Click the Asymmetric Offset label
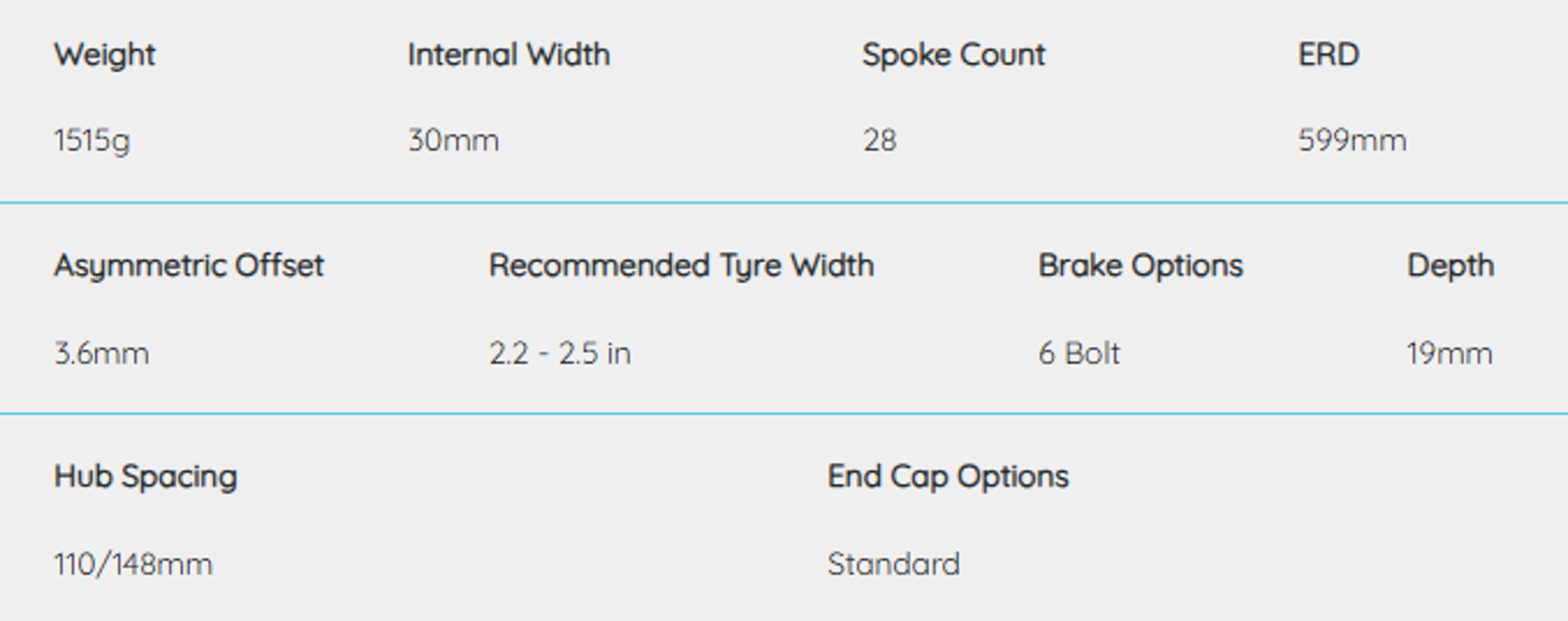Screen dimensions: 1568x621 (189, 266)
